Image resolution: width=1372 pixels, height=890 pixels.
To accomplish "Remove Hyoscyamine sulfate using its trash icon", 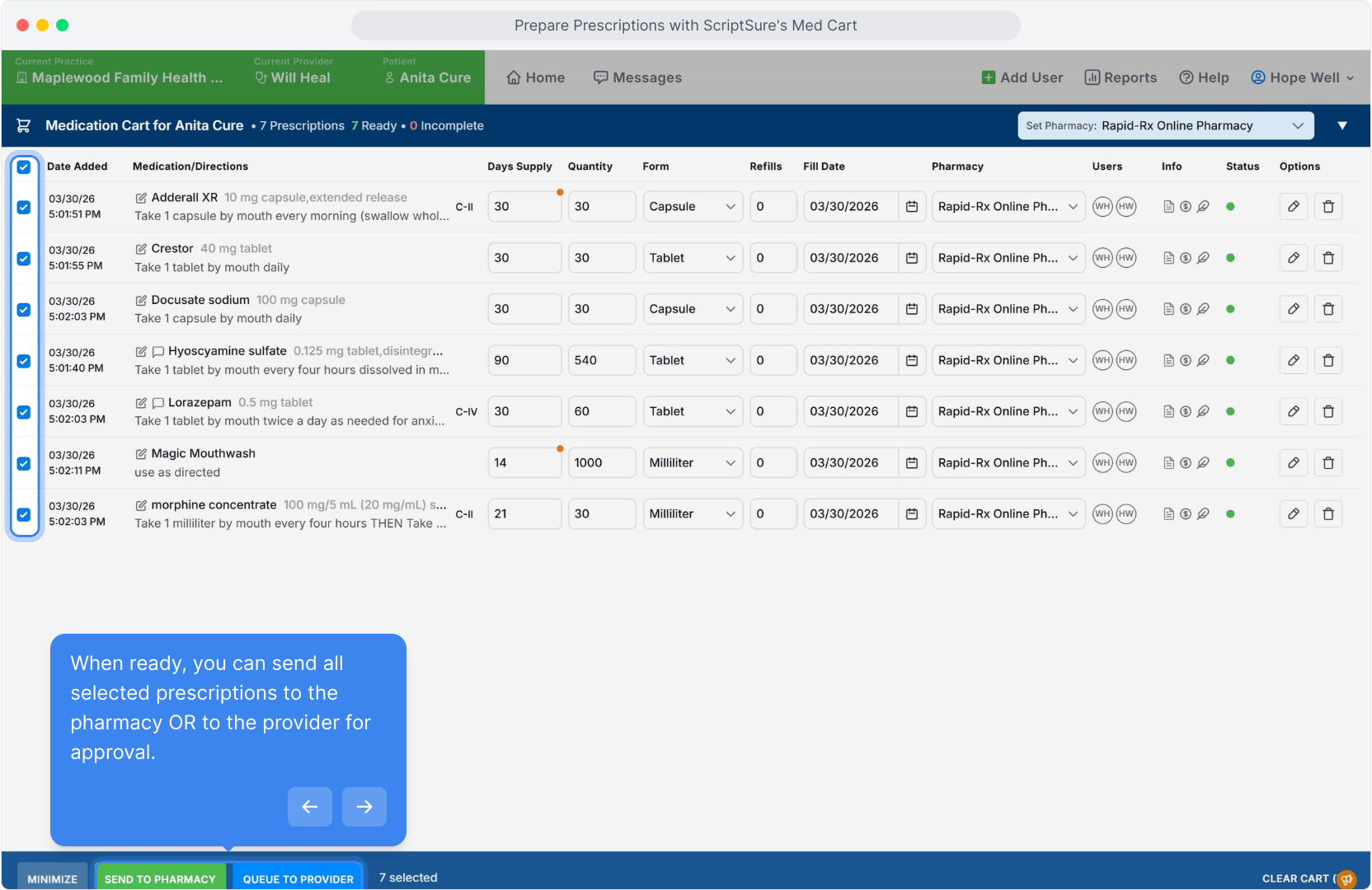I will (x=1328, y=360).
